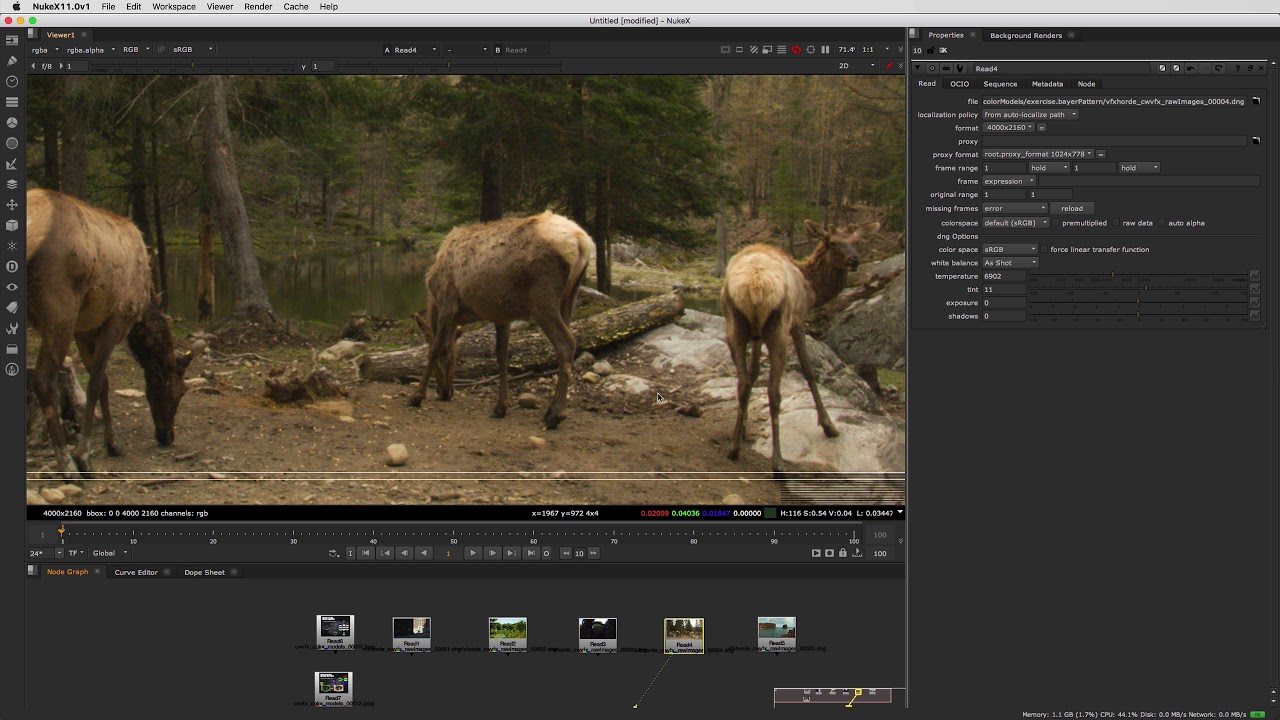
Task: Enable the premultiplied checkbox
Action: (x=1056, y=223)
